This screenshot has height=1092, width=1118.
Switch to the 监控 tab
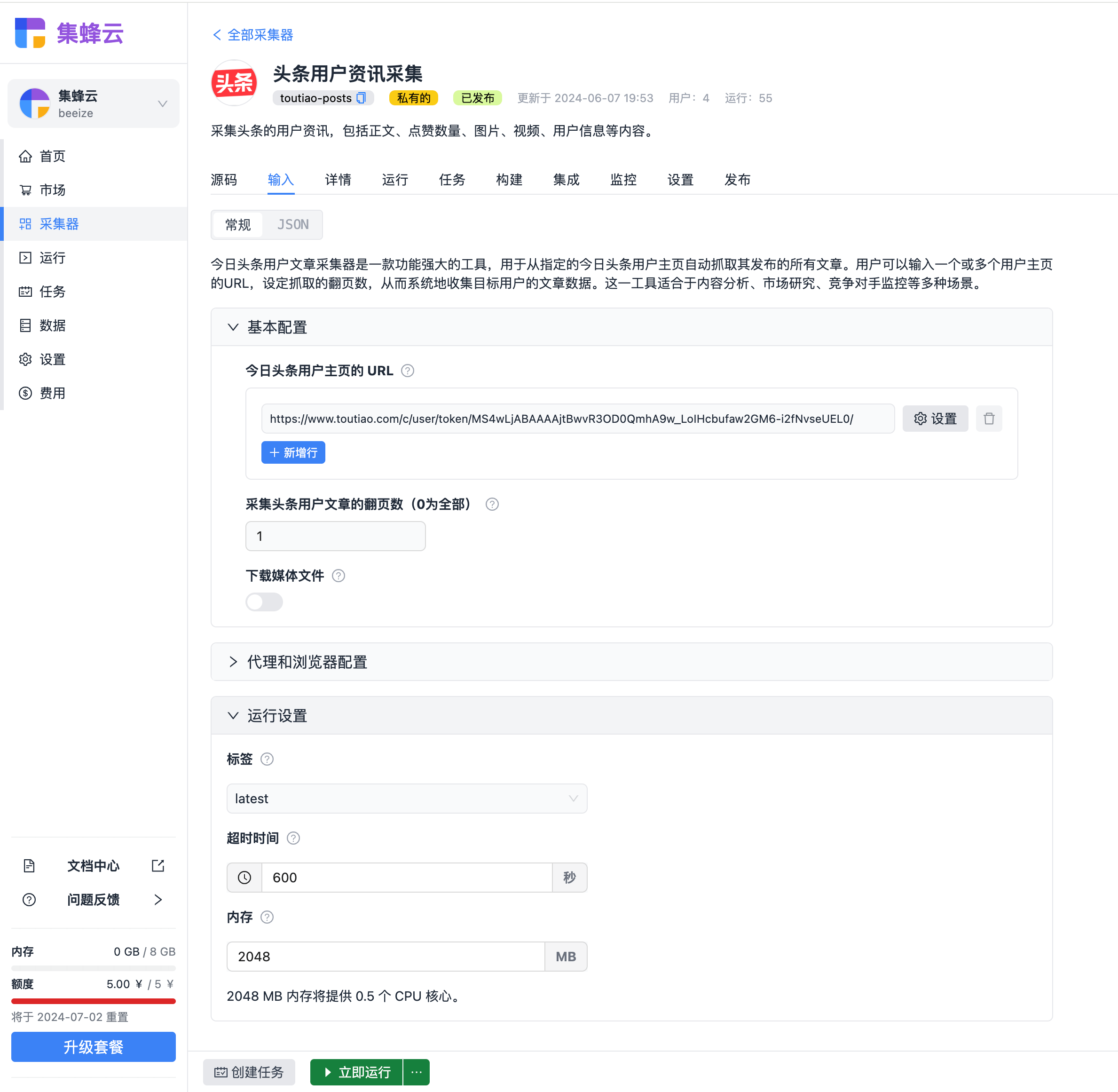pyautogui.click(x=623, y=180)
